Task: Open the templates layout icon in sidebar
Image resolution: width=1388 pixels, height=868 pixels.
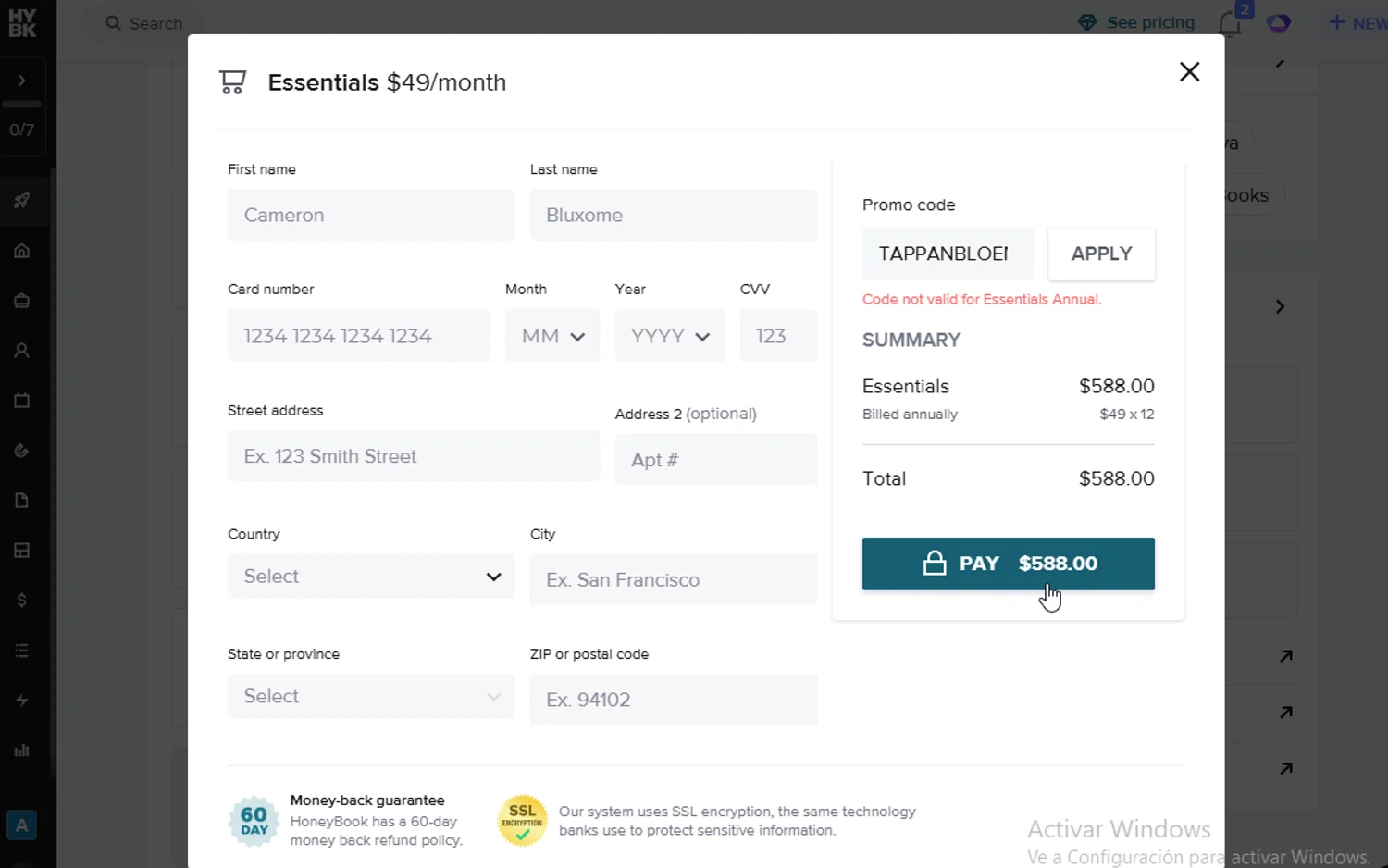Action: pyautogui.click(x=22, y=551)
